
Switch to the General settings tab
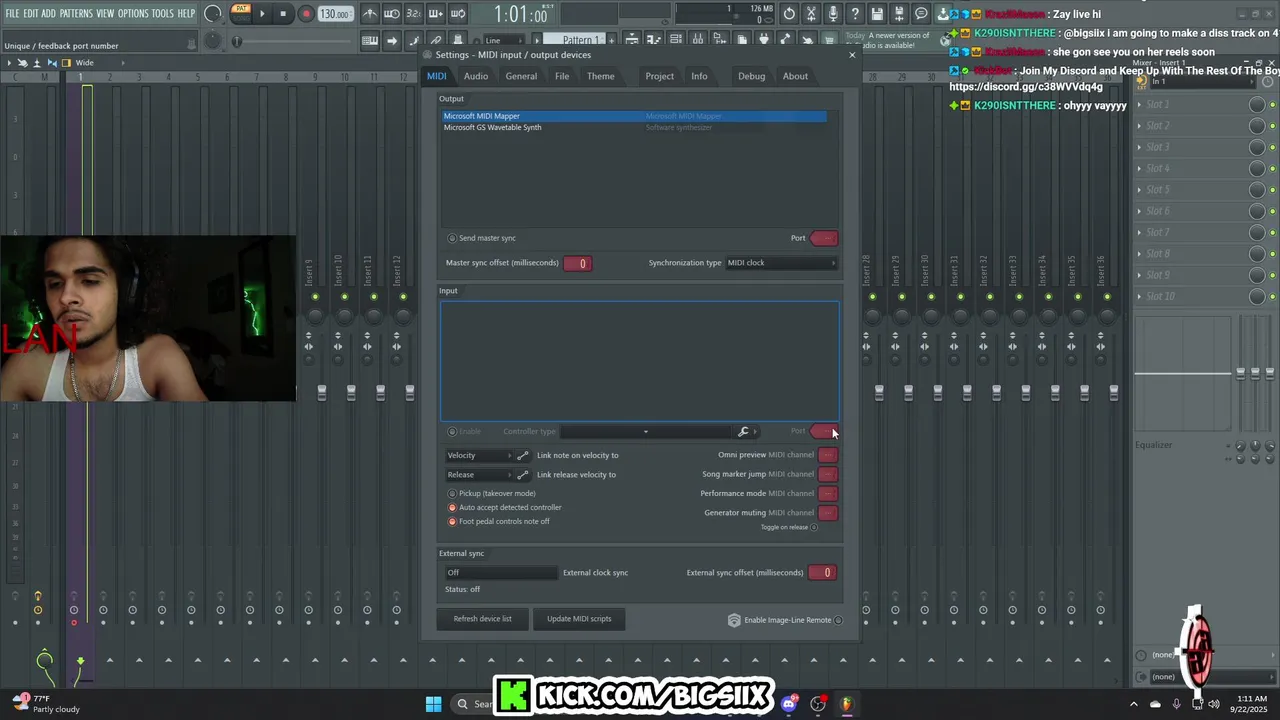[x=521, y=76]
